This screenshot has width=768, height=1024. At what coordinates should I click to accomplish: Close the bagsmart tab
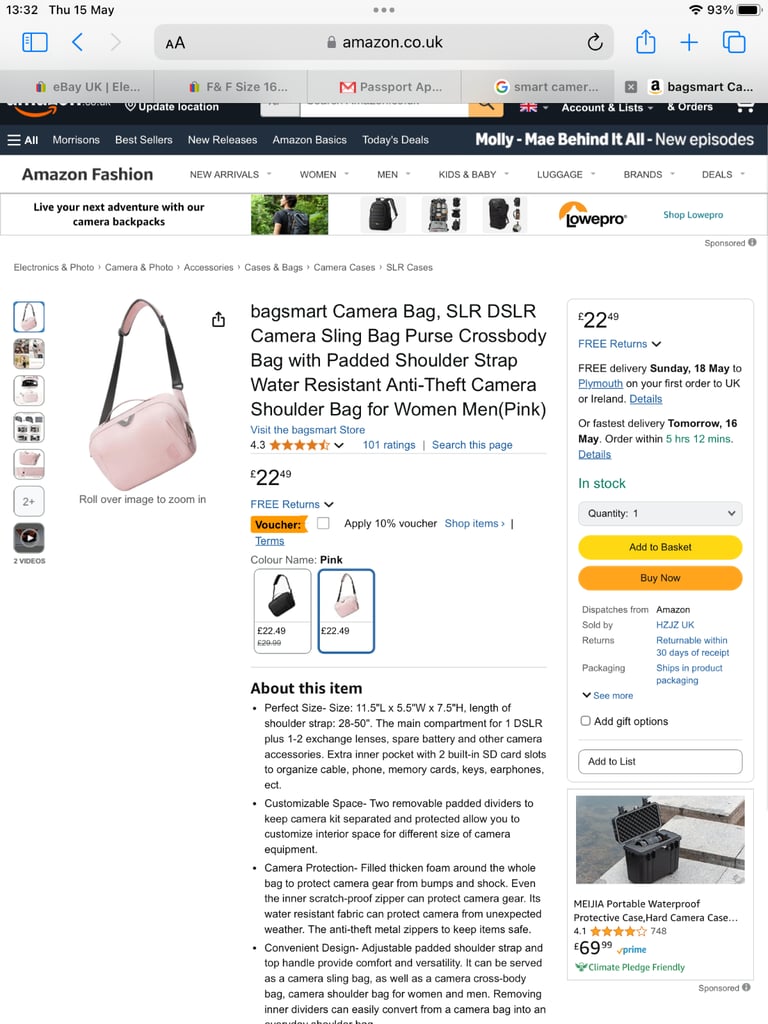pos(630,87)
